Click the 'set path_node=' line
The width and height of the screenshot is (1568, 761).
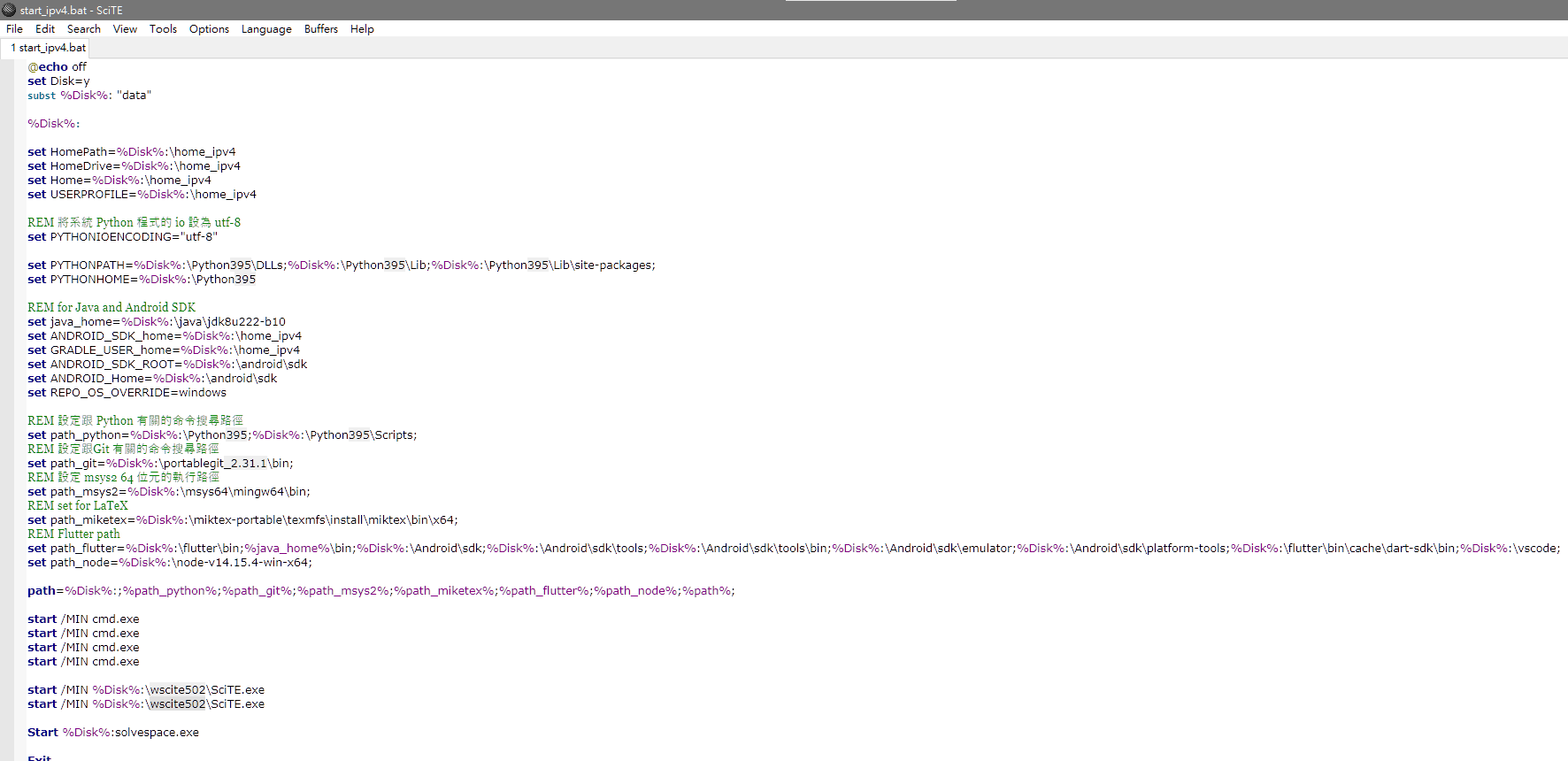point(170,563)
